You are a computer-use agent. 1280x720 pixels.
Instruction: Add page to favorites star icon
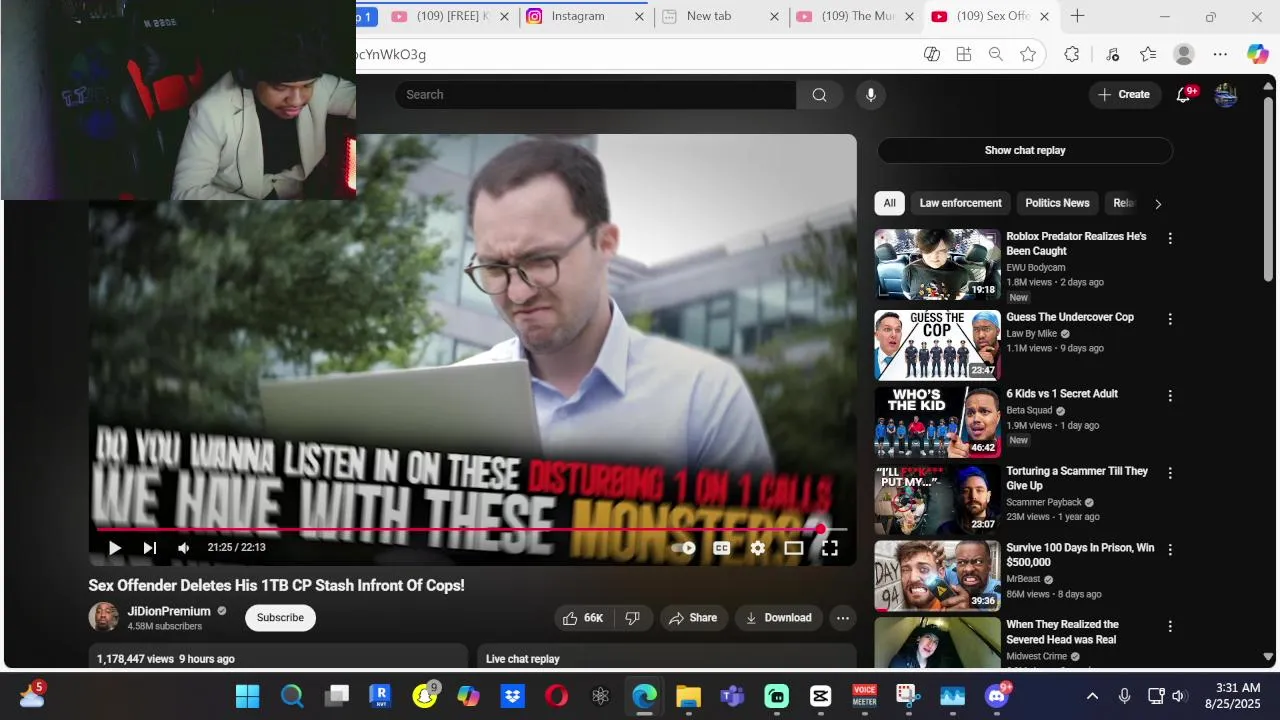coord(1028,54)
